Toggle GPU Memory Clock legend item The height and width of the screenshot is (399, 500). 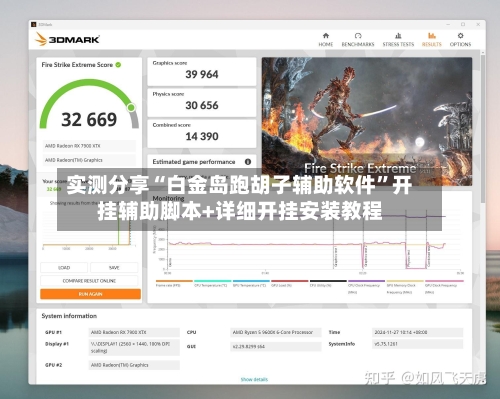click(405, 287)
